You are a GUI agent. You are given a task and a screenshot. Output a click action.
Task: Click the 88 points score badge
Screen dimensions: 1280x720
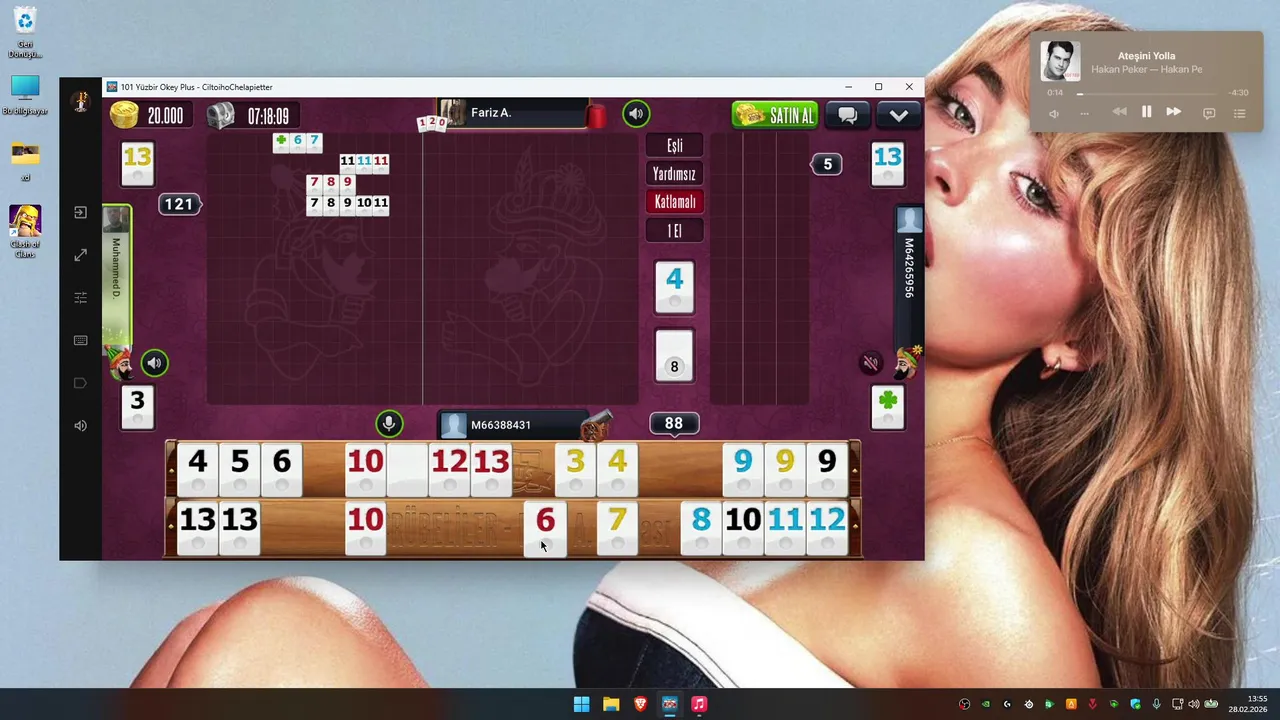pyautogui.click(x=674, y=424)
